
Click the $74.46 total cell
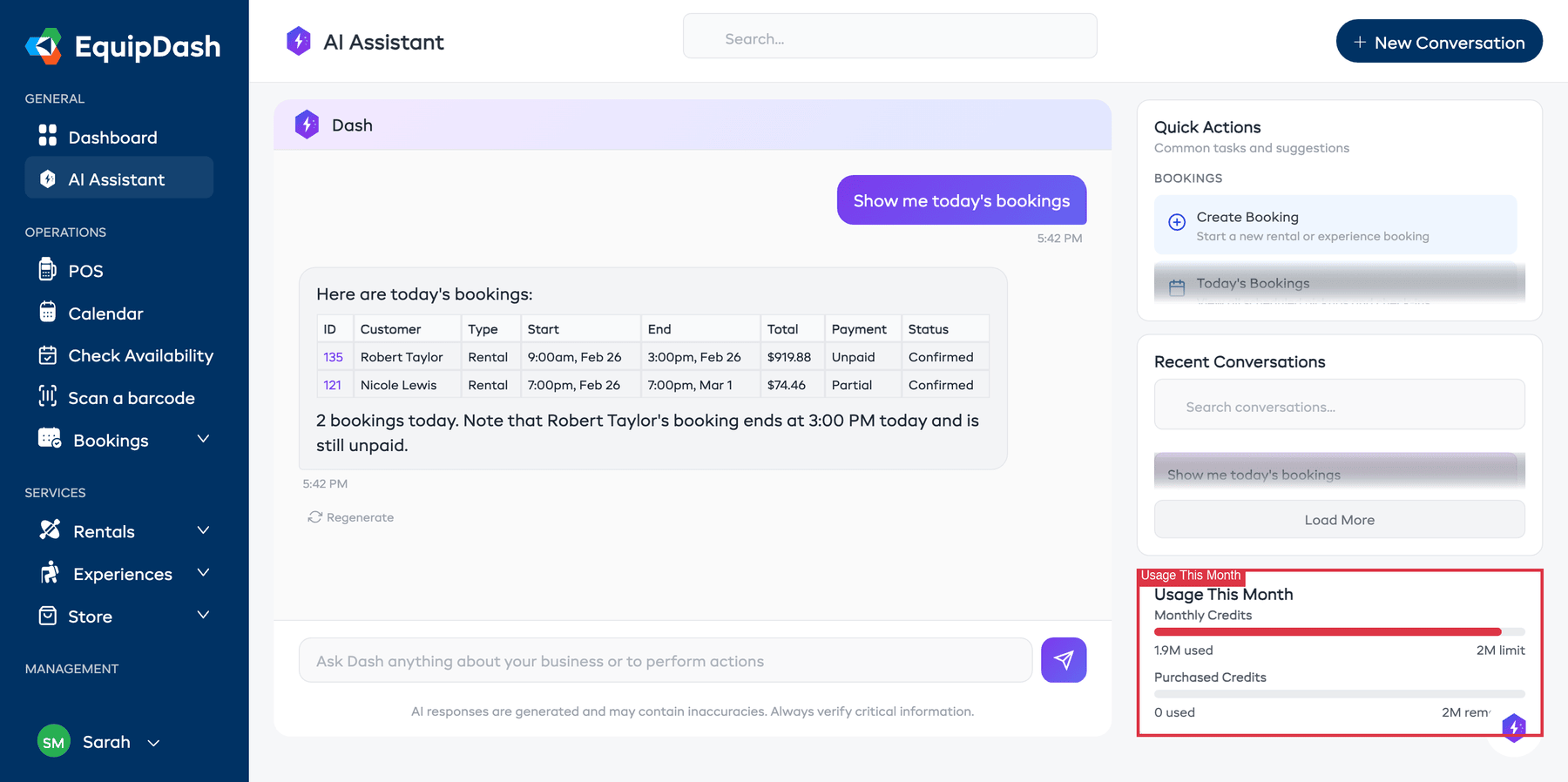(792, 385)
